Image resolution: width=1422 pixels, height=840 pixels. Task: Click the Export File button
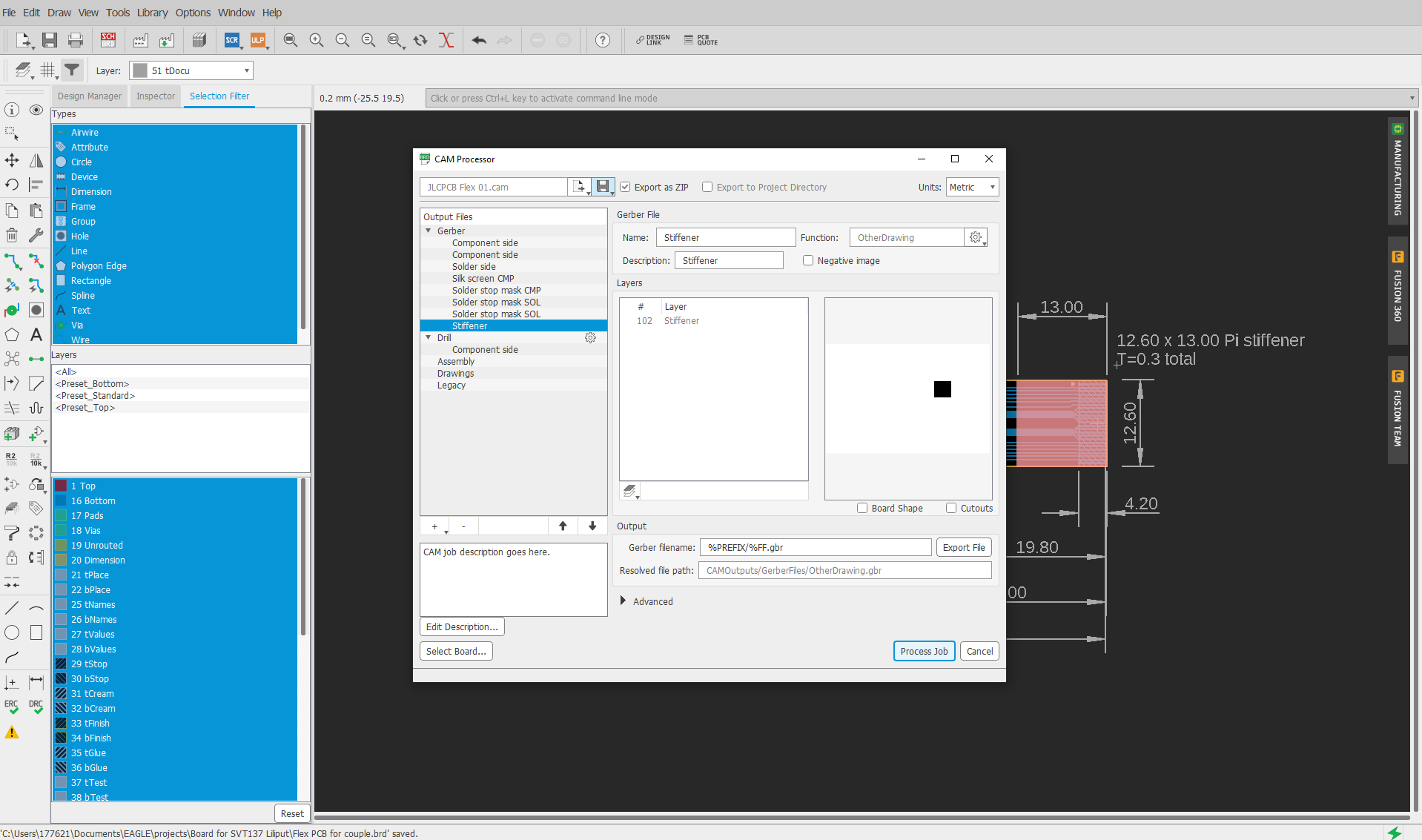coord(963,547)
